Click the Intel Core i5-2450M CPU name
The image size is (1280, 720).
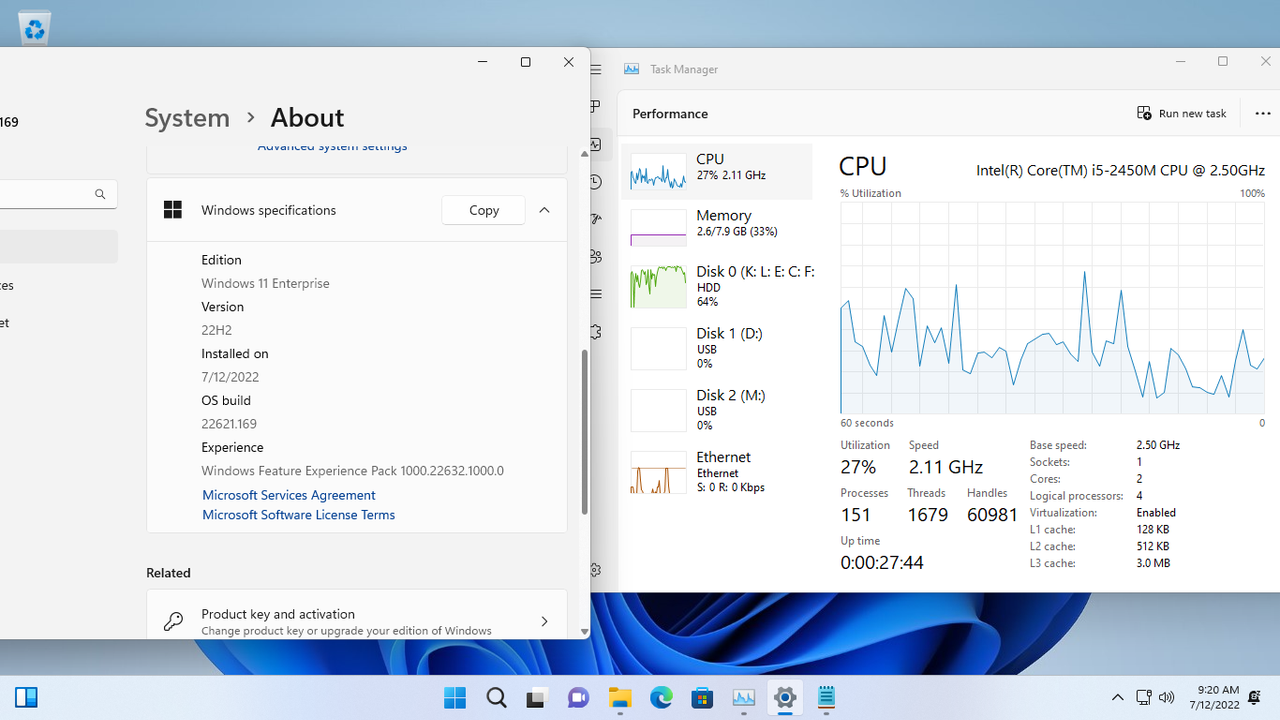coord(1120,170)
